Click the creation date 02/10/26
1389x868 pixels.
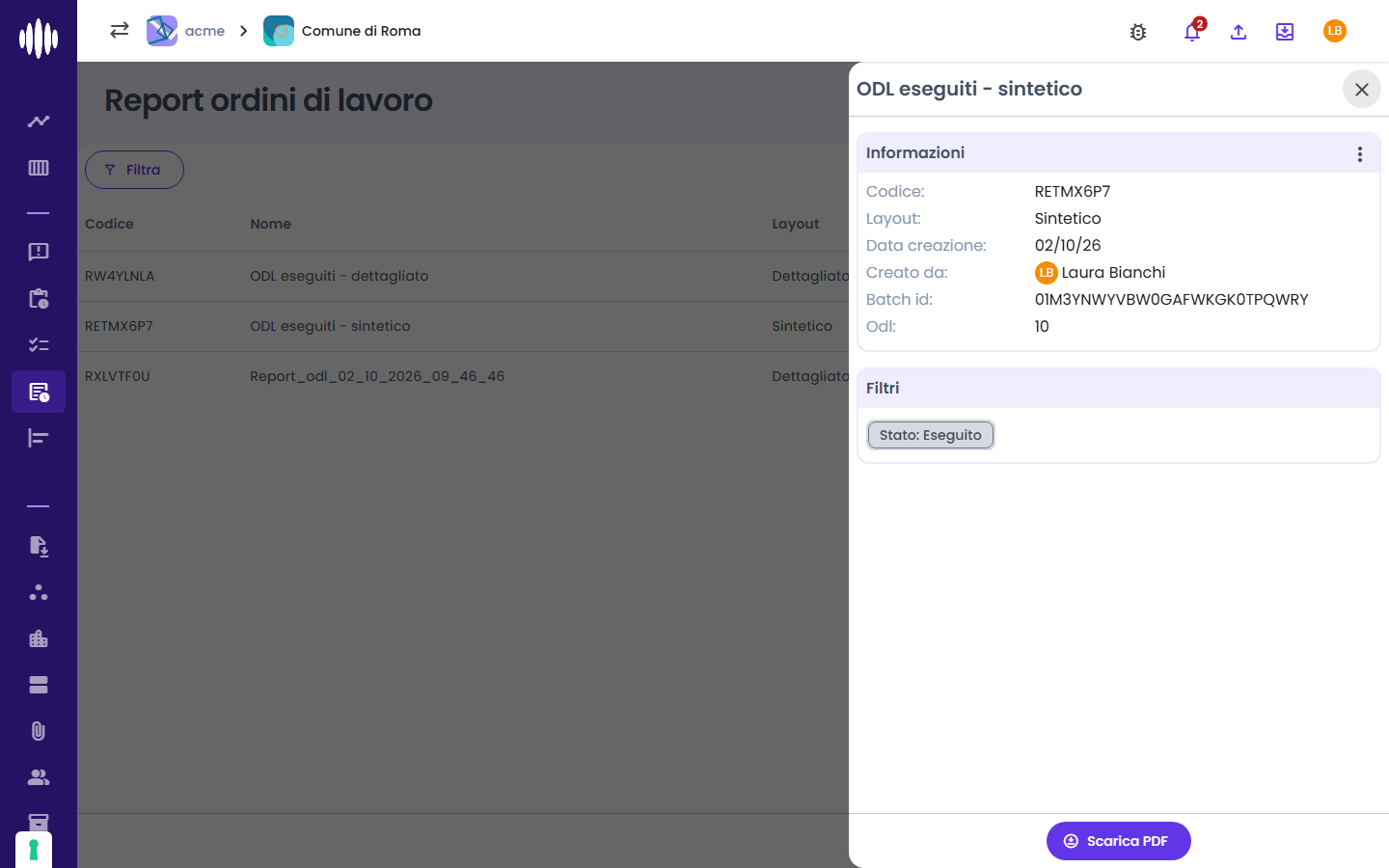pyautogui.click(x=1068, y=245)
